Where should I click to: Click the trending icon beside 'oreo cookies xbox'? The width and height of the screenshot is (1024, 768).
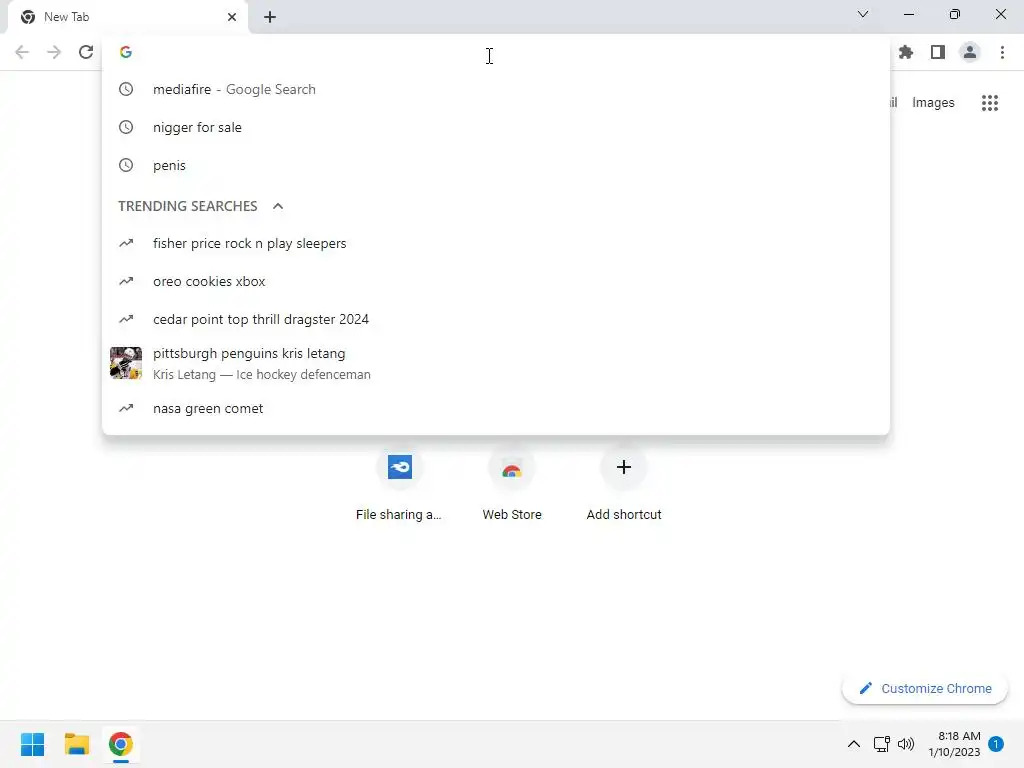pyautogui.click(x=126, y=281)
